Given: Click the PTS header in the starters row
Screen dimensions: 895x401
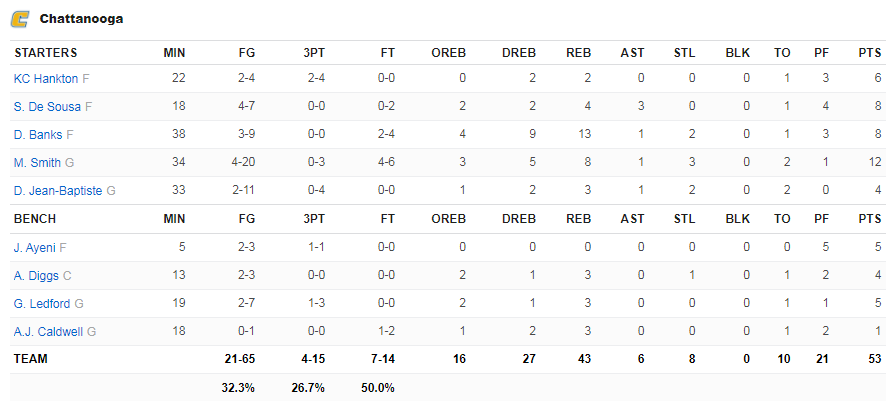Looking at the screenshot, I should click(870, 53).
